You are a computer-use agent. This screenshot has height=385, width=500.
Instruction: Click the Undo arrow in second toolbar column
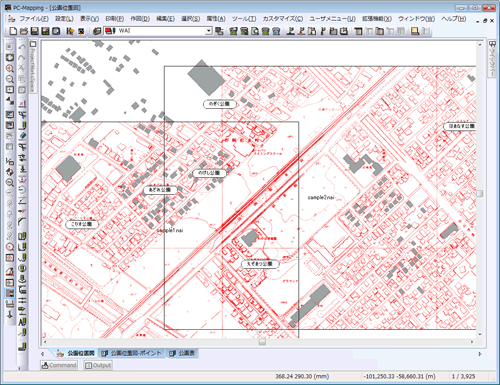pos(22,47)
